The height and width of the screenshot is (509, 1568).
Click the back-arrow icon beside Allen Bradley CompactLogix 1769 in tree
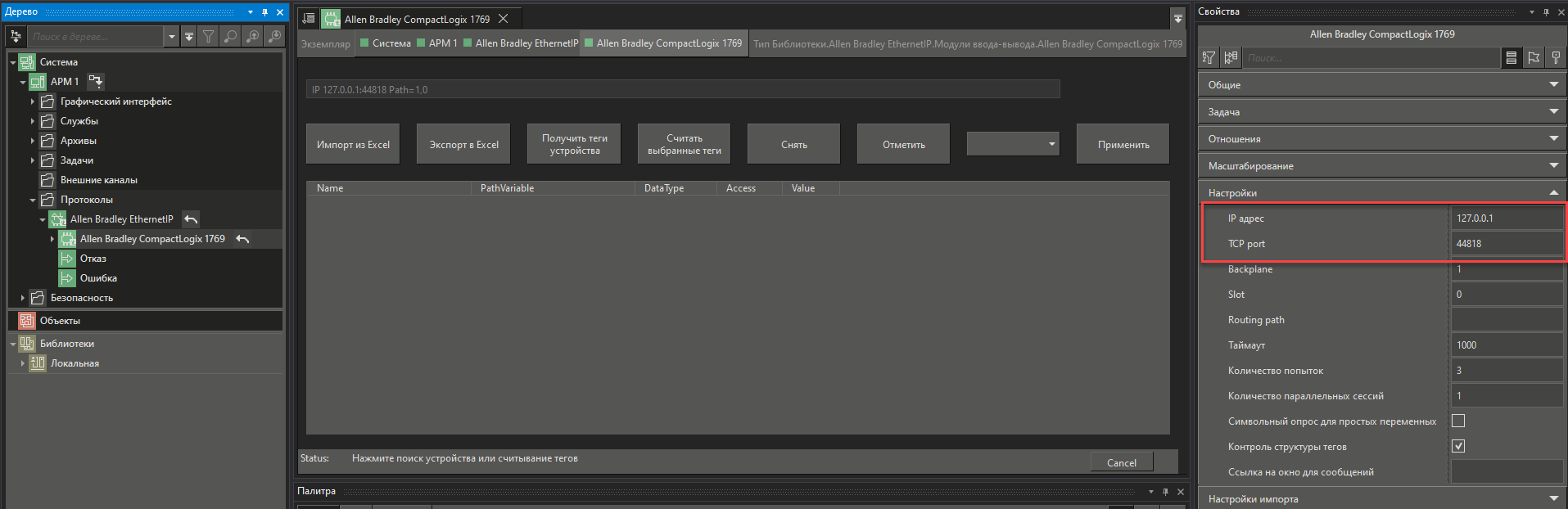pyautogui.click(x=242, y=239)
